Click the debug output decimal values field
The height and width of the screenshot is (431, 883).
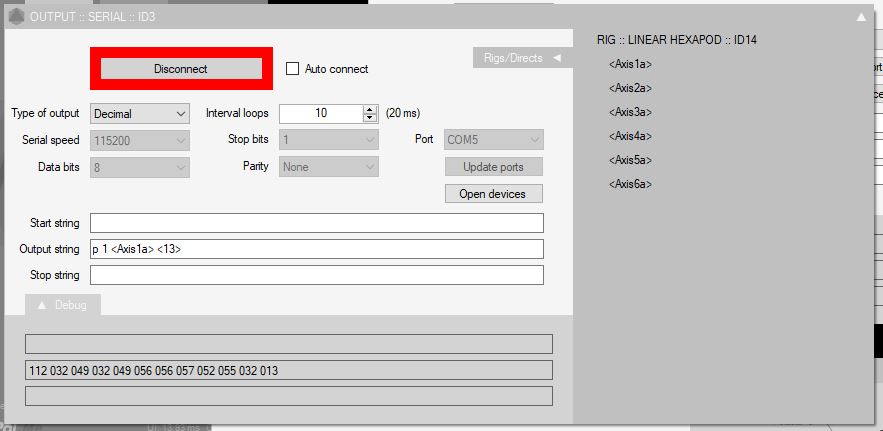point(289,370)
